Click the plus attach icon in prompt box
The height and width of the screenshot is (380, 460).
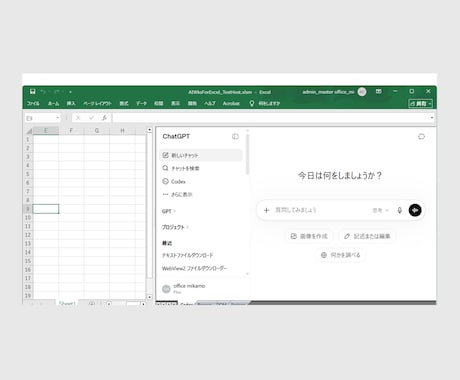click(266, 210)
